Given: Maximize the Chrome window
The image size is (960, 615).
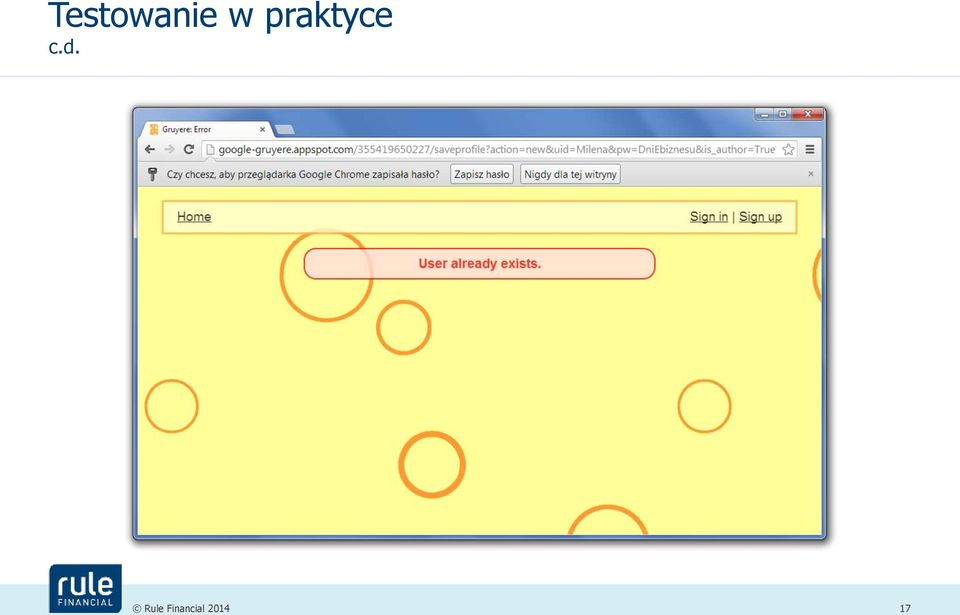Looking at the screenshot, I should 782,115.
